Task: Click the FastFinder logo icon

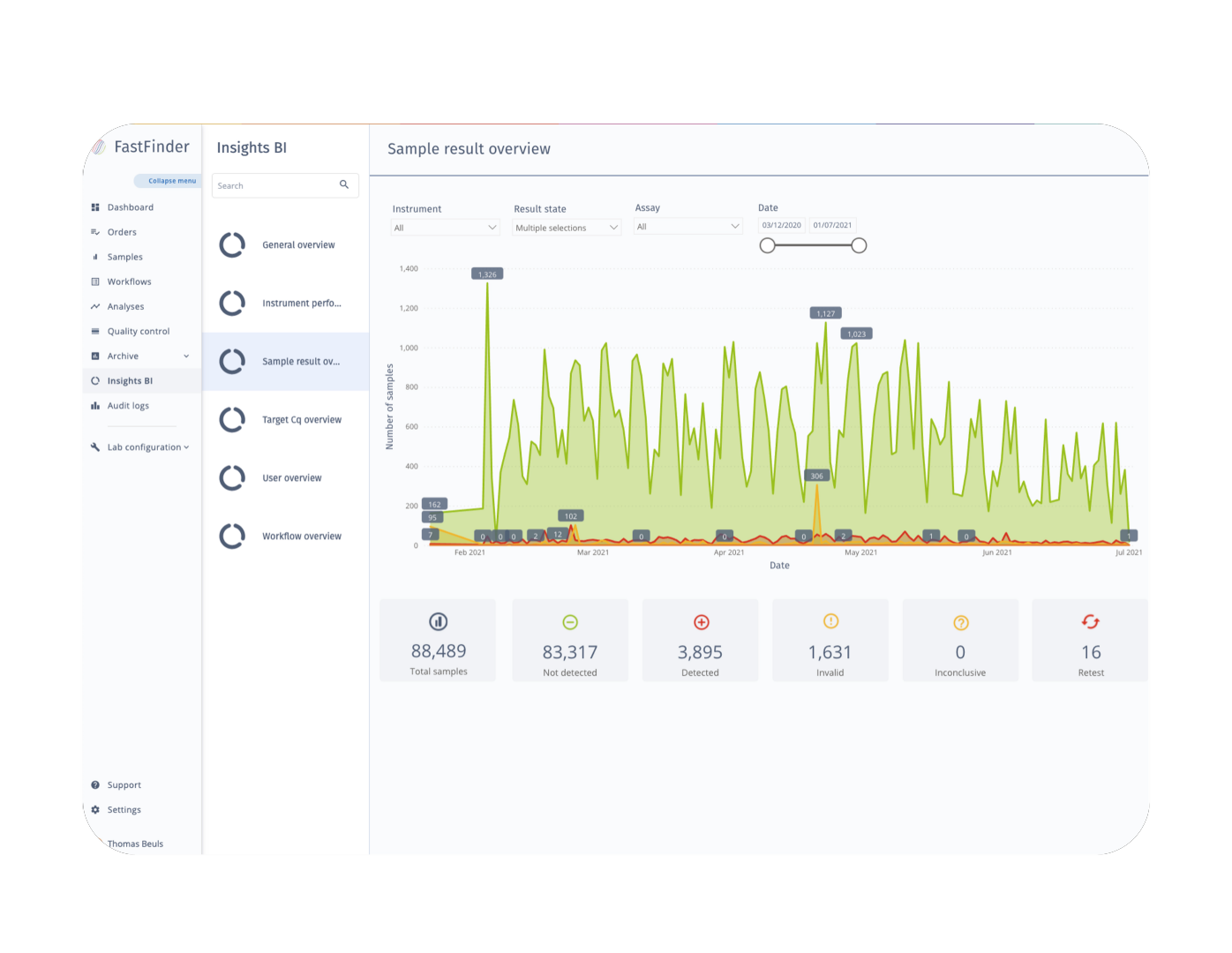Action: click(98, 147)
